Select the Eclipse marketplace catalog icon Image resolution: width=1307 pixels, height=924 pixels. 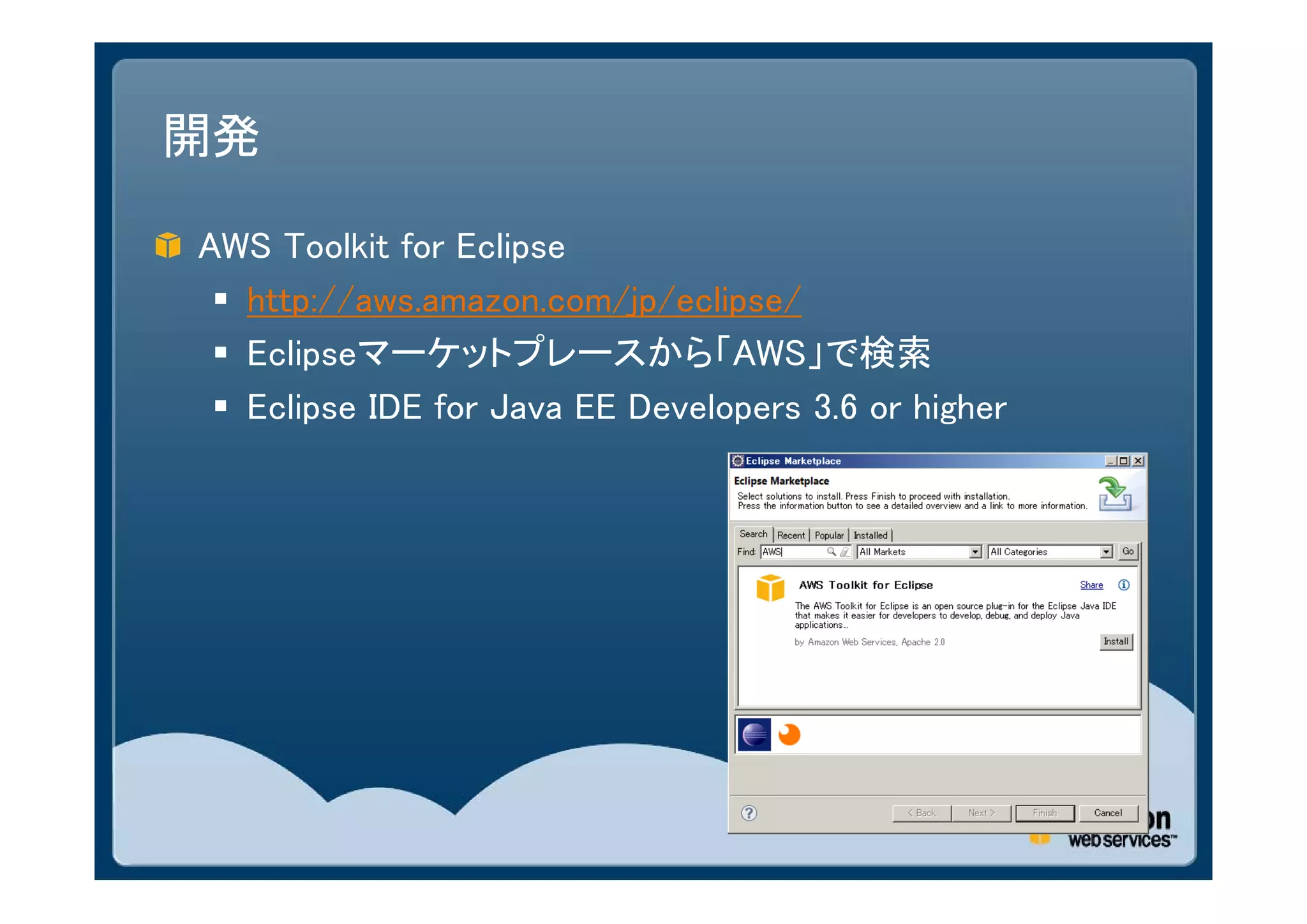coord(754,734)
